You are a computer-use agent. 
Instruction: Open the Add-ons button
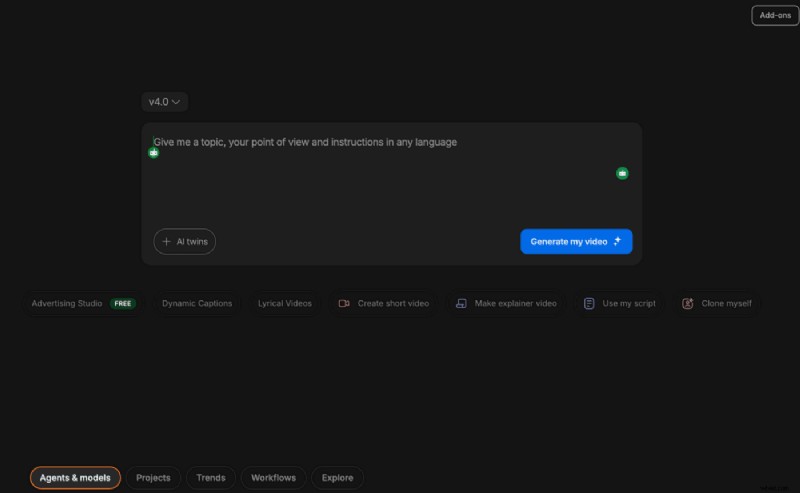coord(774,15)
